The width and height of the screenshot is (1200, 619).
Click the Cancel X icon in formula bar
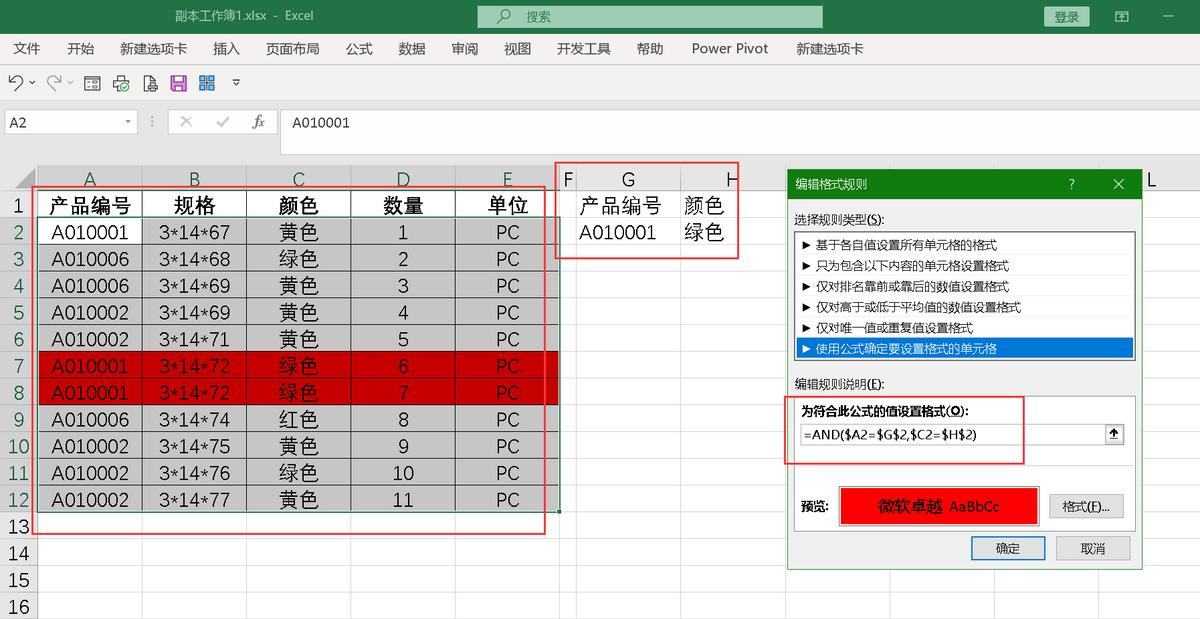(x=186, y=122)
